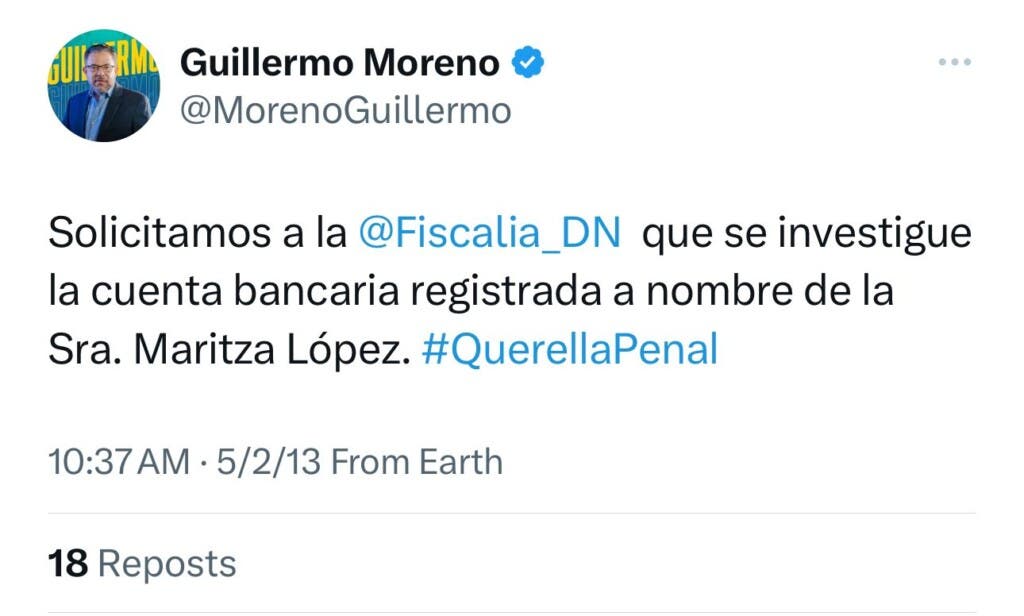
Task: Click the 10:37 AM timestamp
Action: click(x=119, y=462)
